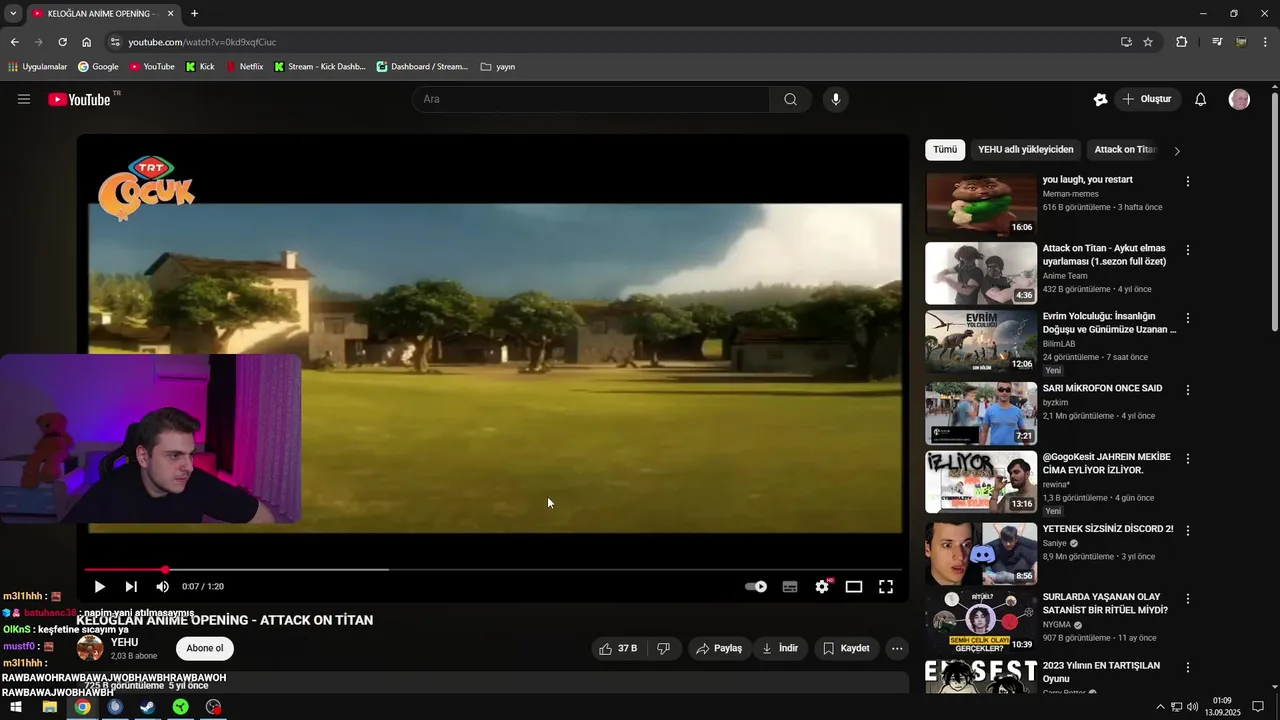The image size is (1280, 720).
Task: Open the player settings gear
Action: click(822, 587)
